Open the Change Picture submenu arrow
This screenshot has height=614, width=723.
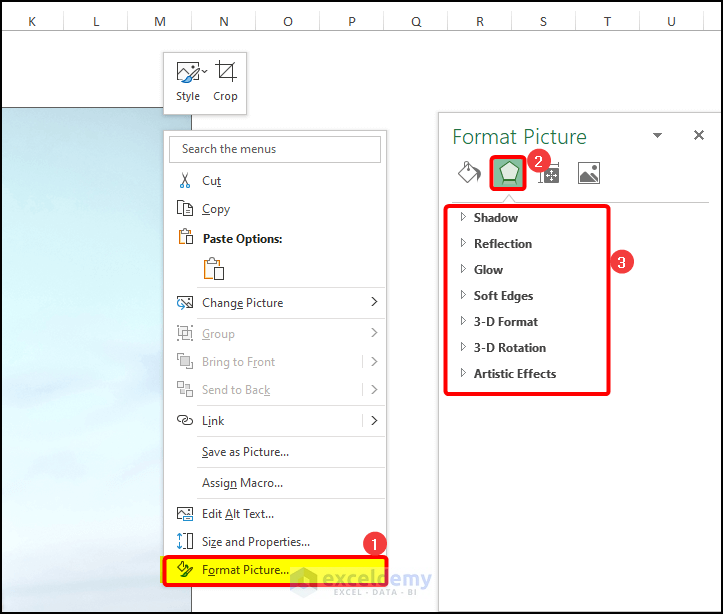[x=374, y=302]
